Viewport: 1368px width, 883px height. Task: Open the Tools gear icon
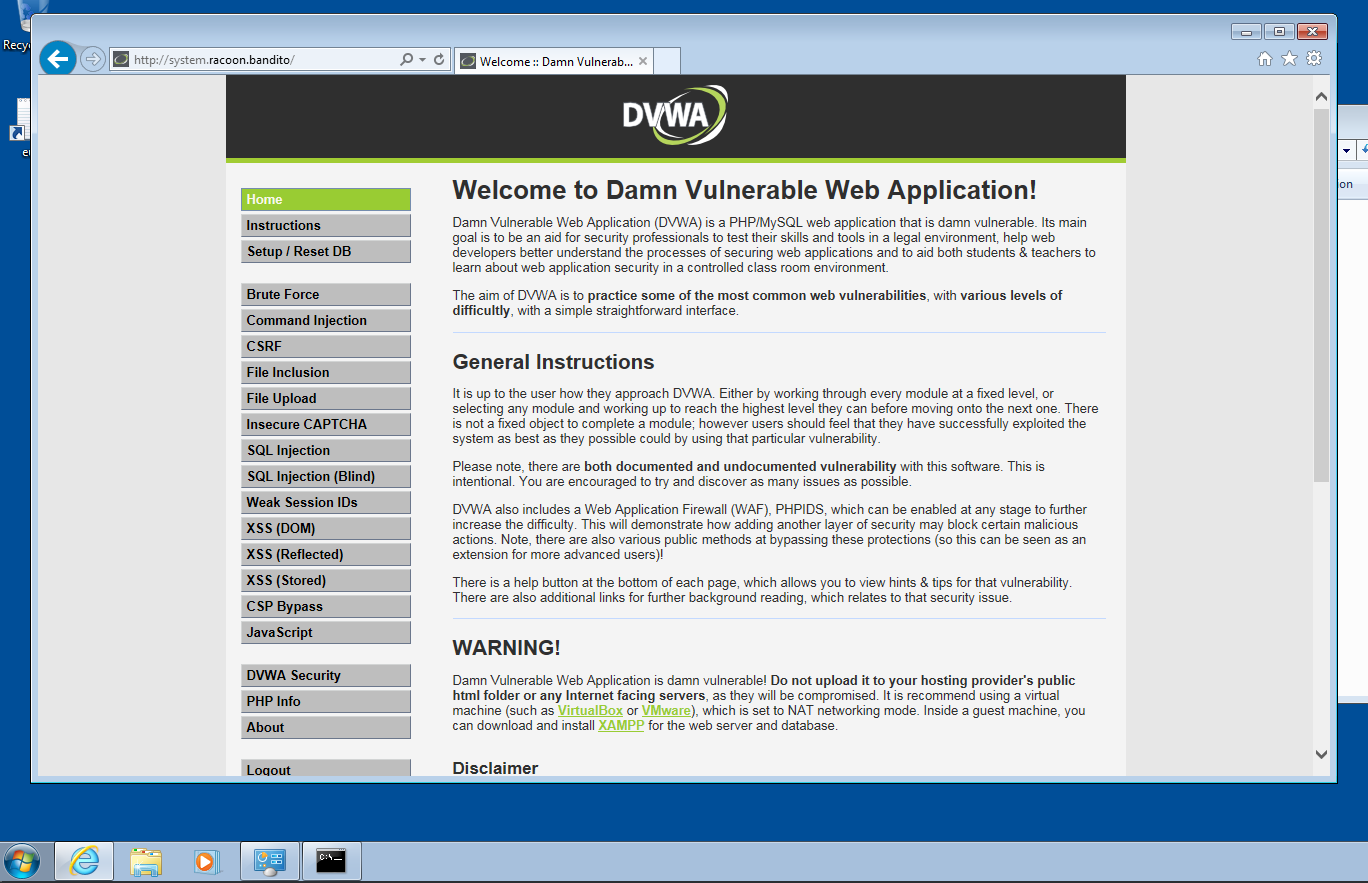(1314, 59)
